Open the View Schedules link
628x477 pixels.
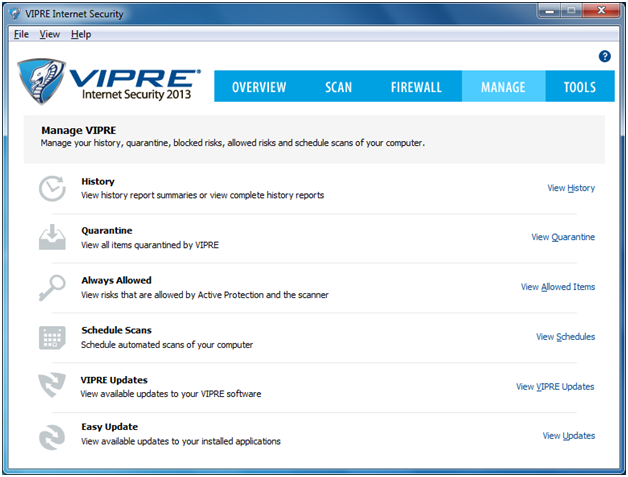tap(566, 337)
